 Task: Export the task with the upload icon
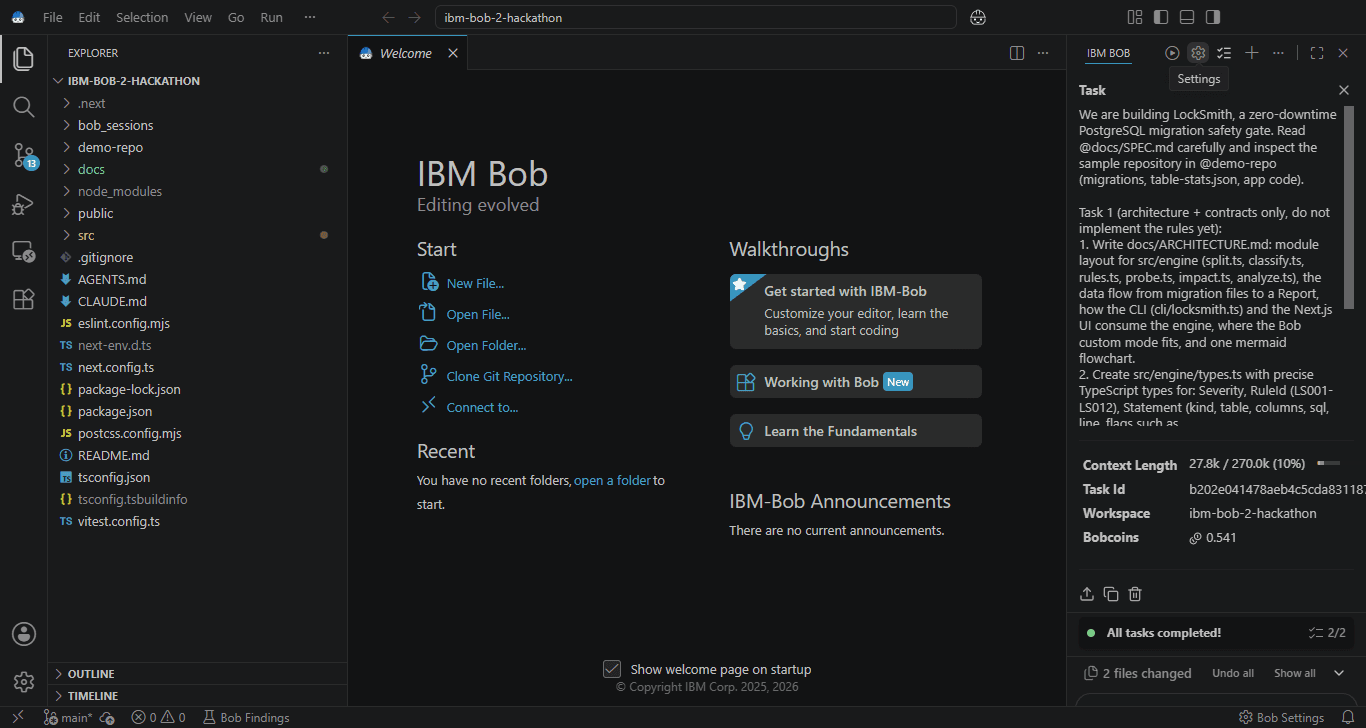click(1087, 594)
